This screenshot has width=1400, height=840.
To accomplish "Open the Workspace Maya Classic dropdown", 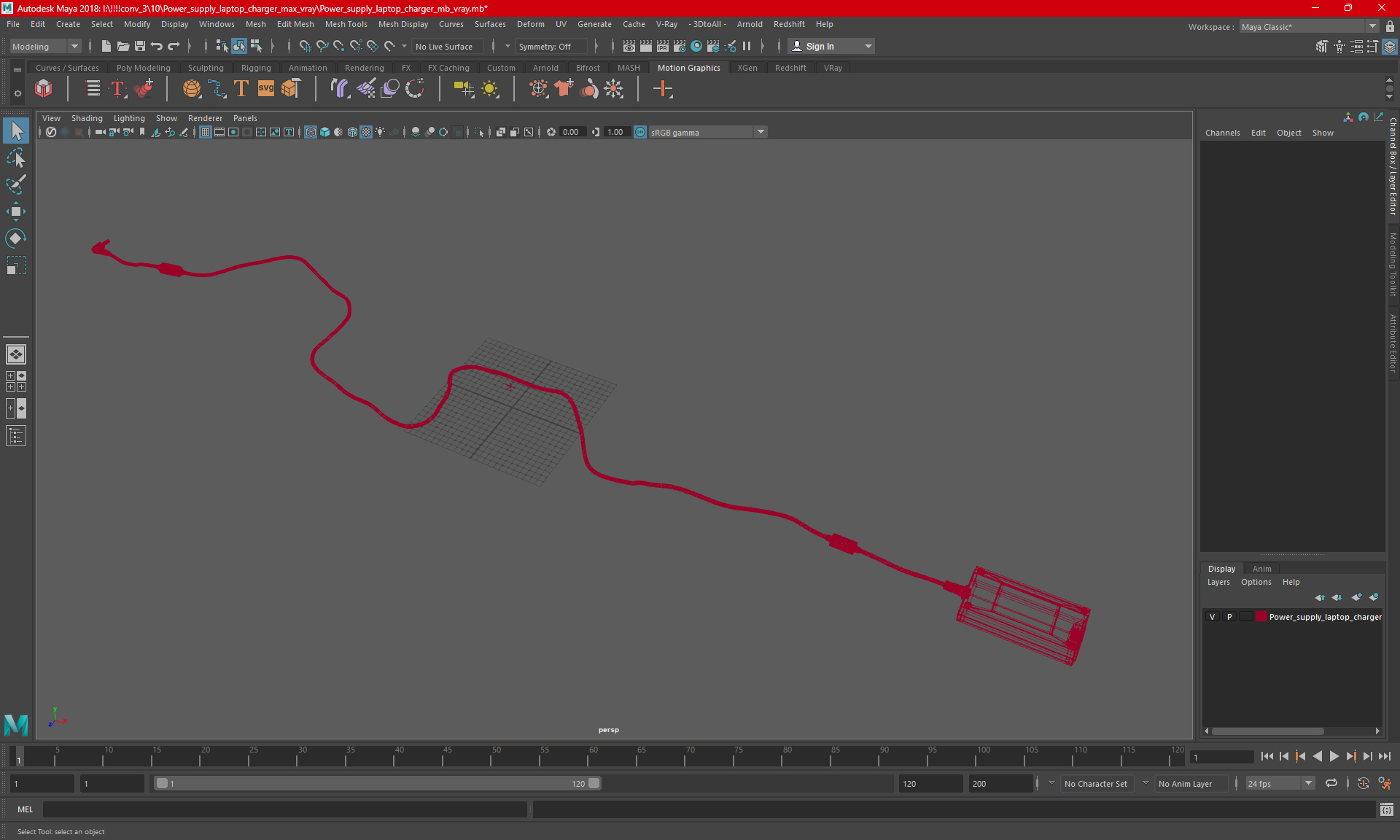I will (1309, 26).
